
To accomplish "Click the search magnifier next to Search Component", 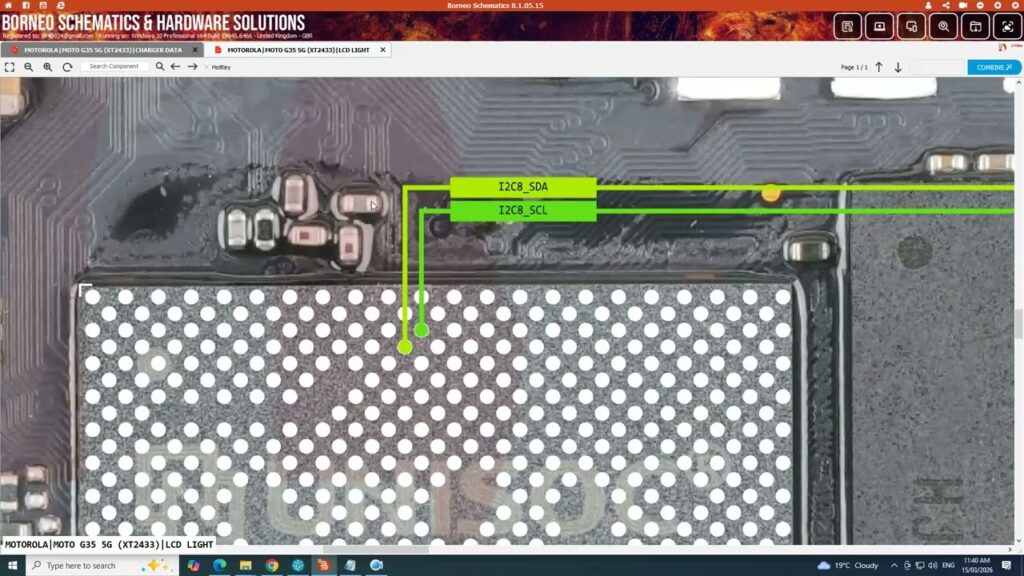I will pyautogui.click(x=160, y=67).
